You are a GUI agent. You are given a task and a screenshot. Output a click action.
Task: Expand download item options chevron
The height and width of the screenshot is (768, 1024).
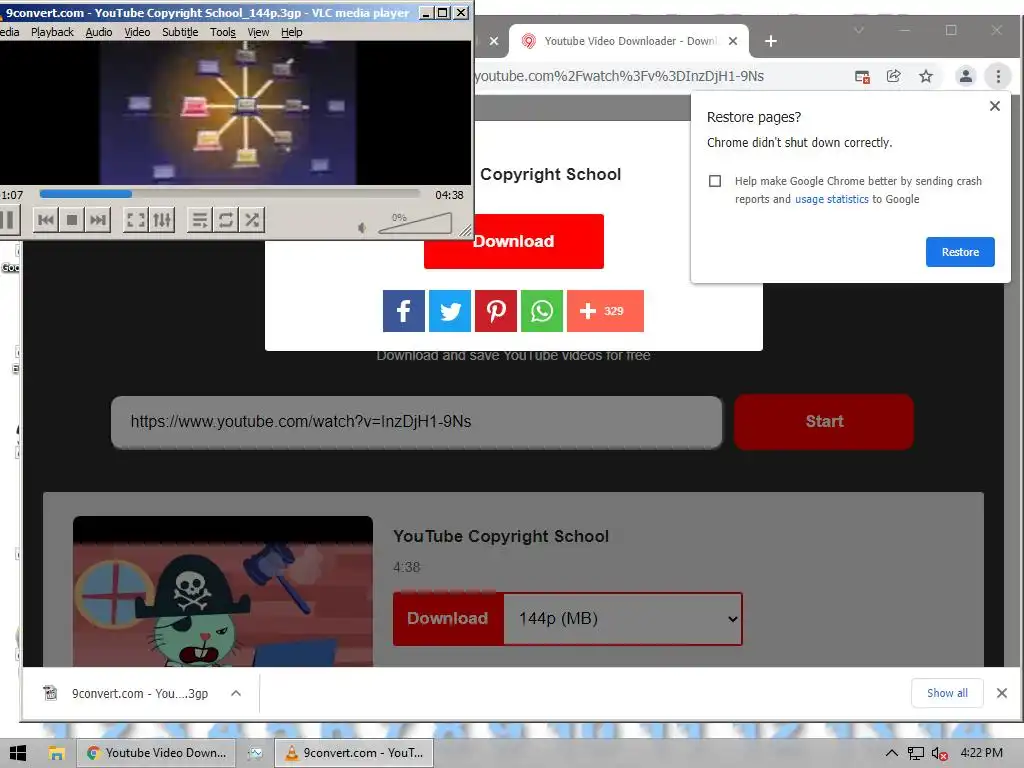click(236, 694)
